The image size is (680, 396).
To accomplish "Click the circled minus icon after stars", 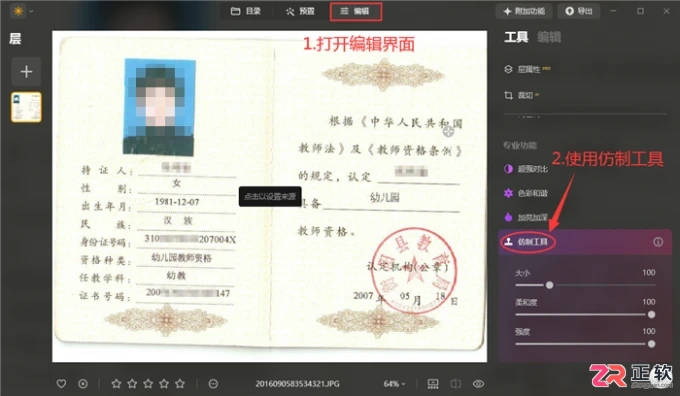I will [213, 383].
